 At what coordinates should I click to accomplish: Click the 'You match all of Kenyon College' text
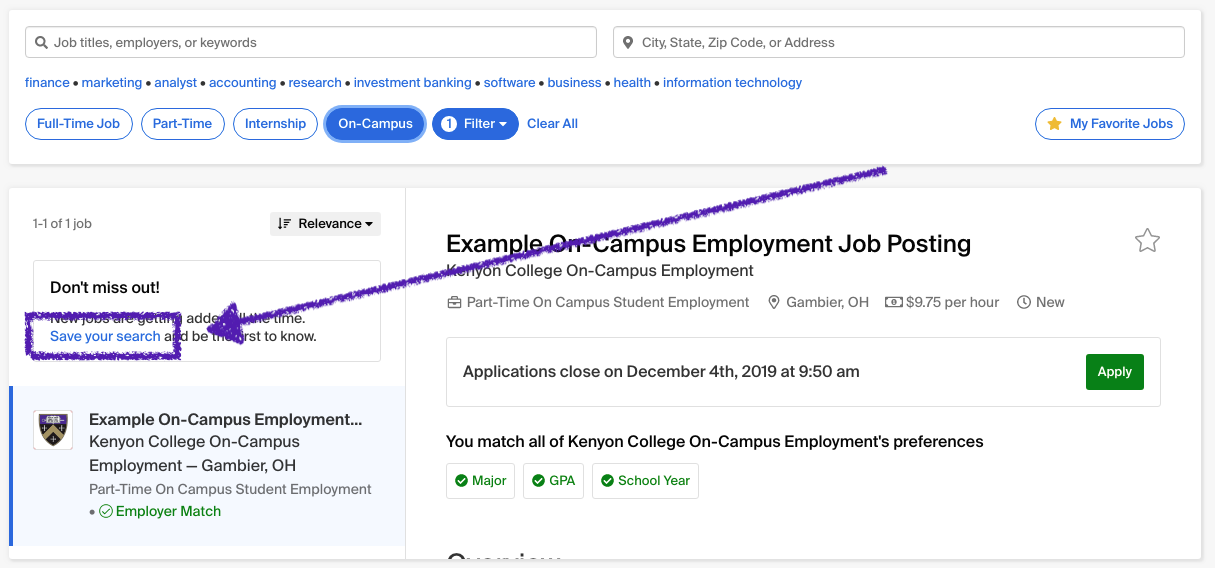[715, 442]
